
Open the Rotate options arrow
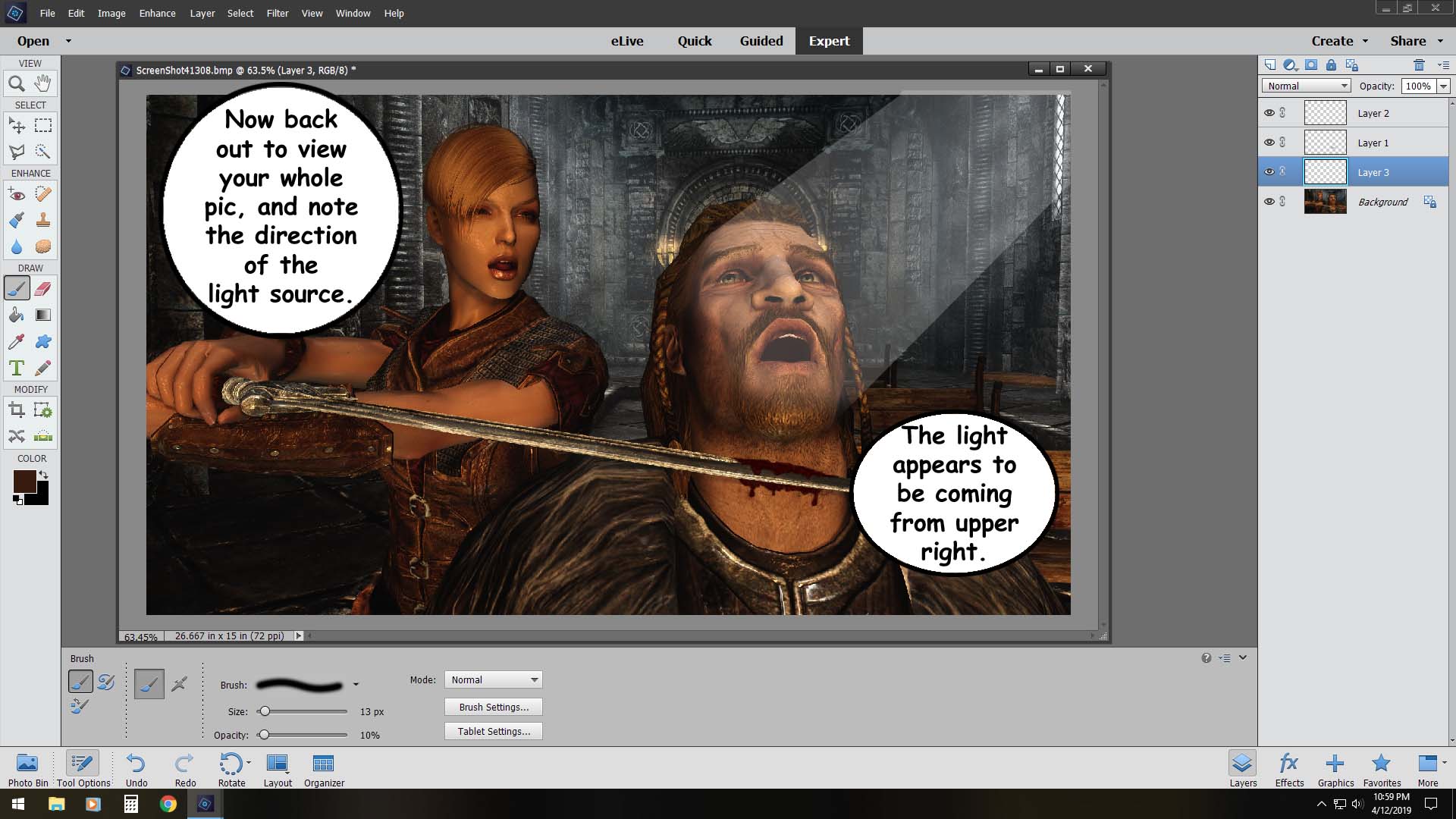249,763
